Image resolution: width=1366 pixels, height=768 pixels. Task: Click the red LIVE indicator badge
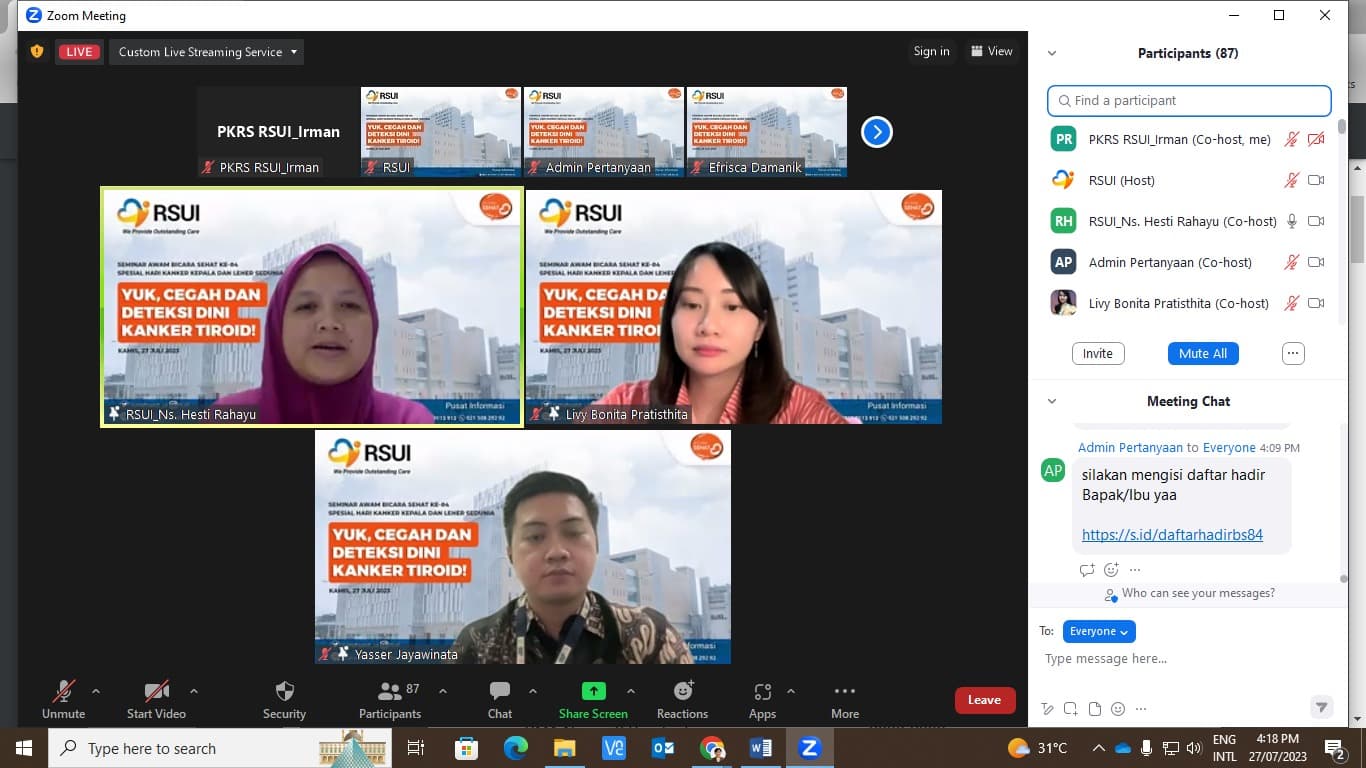coord(79,52)
